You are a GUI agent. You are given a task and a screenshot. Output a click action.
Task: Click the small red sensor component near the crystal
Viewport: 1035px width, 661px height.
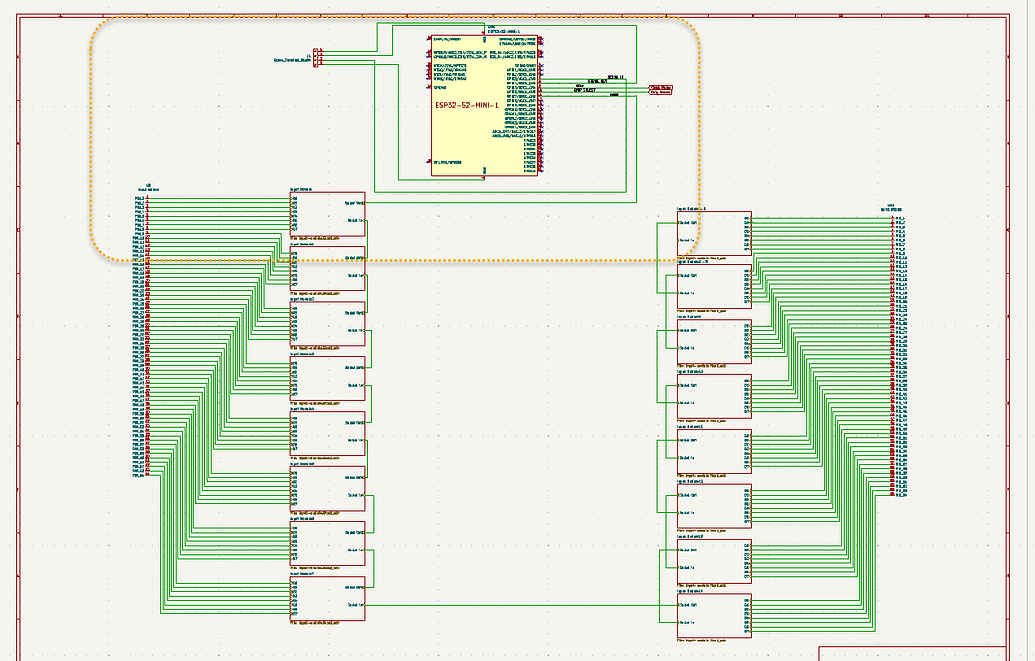663,89
